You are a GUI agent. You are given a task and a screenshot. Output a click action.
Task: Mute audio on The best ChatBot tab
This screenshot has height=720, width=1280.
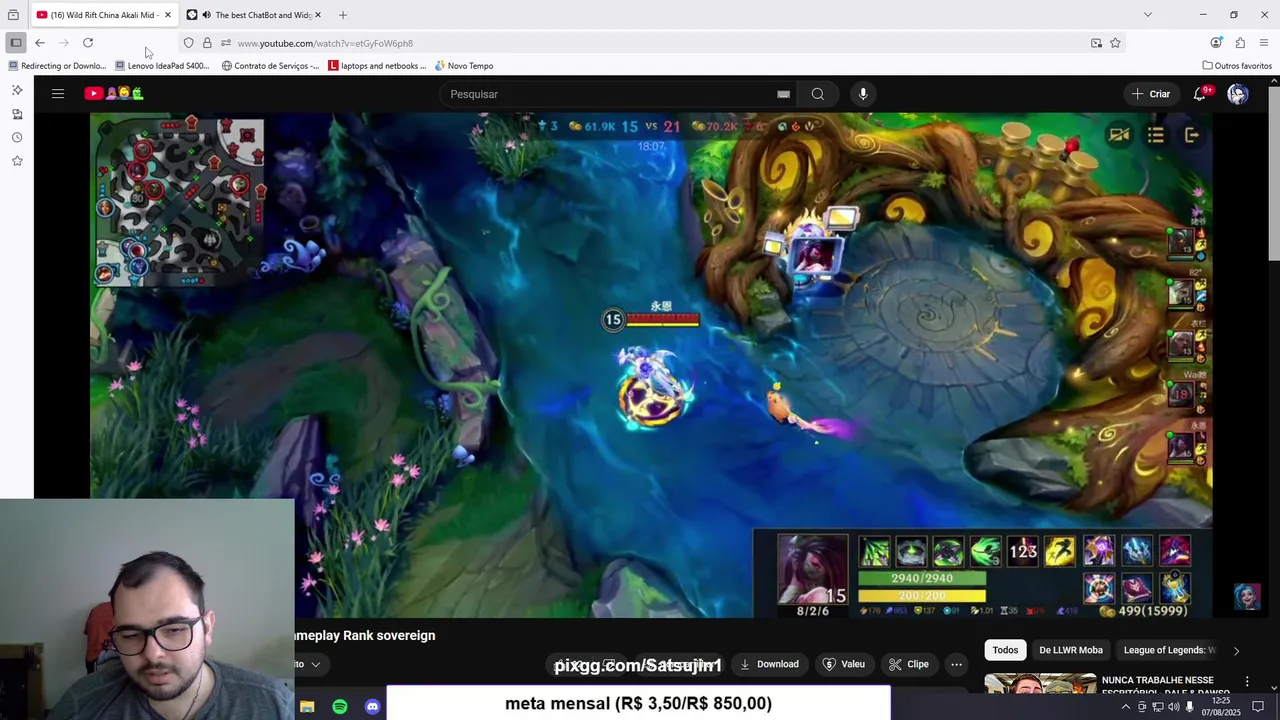206,15
